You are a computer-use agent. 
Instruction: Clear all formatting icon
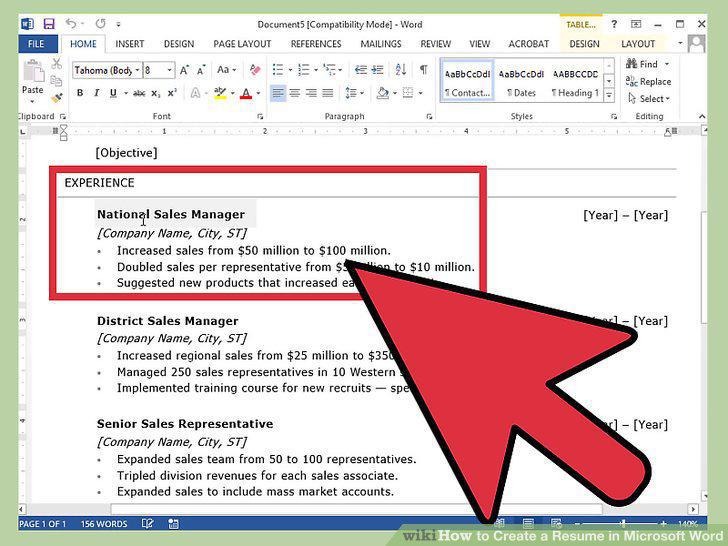[x=254, y=70]
